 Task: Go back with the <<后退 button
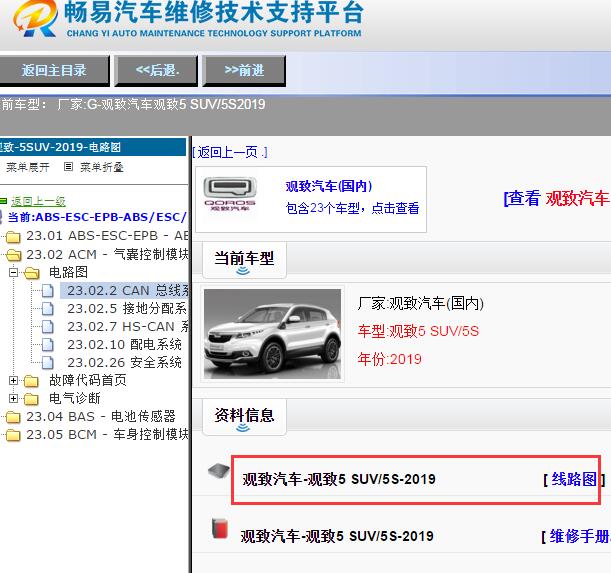(x=157, y=71)
